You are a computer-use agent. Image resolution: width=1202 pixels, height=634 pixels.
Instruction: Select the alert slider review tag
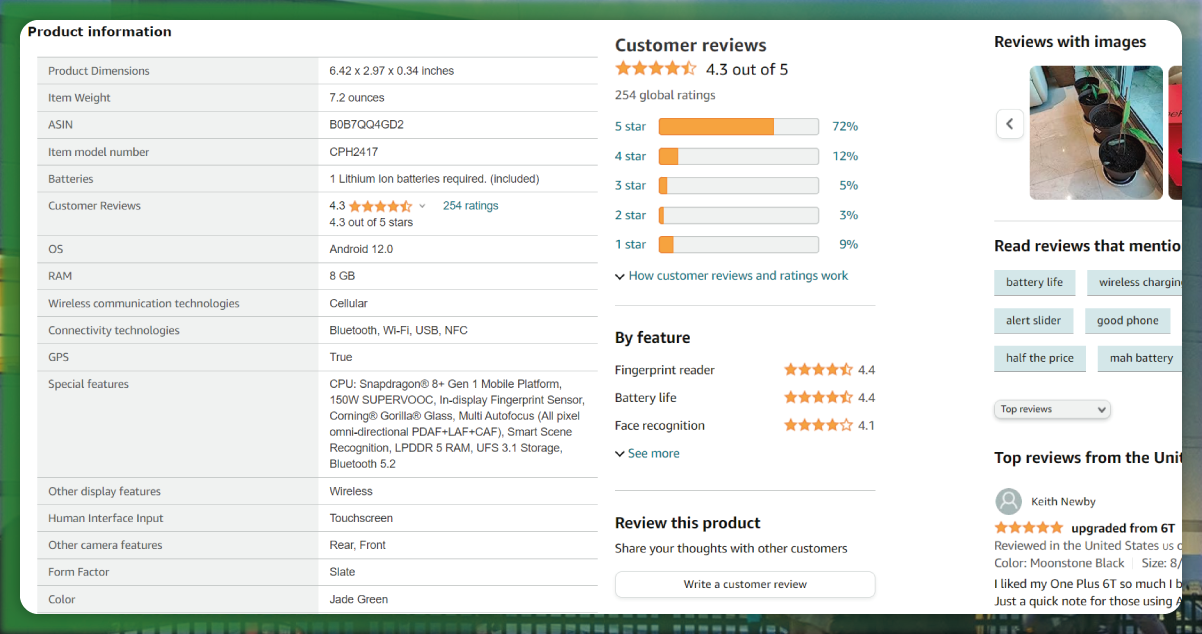pyautogui.click(x=1034, y=321)
